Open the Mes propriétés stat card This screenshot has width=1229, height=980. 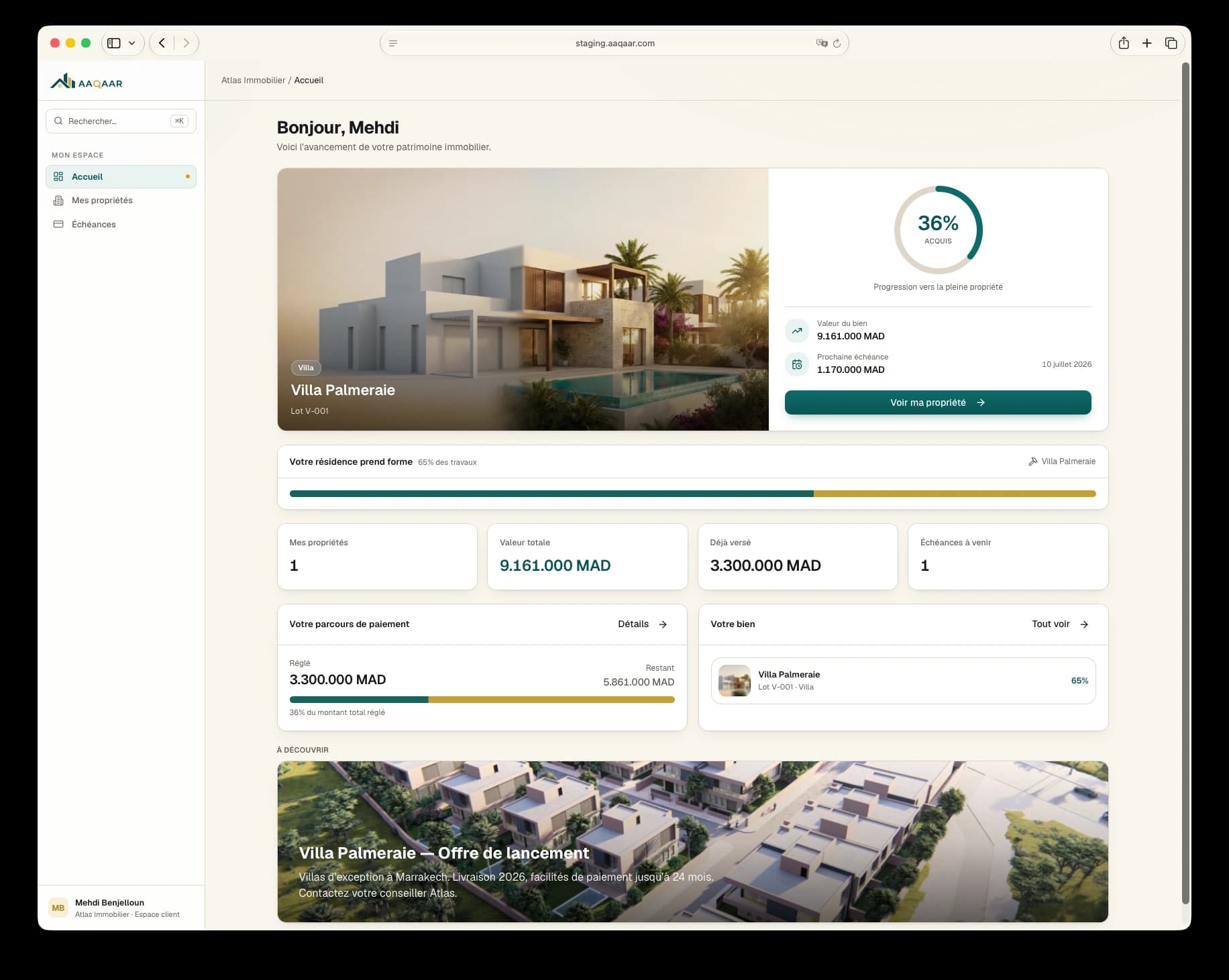pyautogui.click(x=377, y=557)
